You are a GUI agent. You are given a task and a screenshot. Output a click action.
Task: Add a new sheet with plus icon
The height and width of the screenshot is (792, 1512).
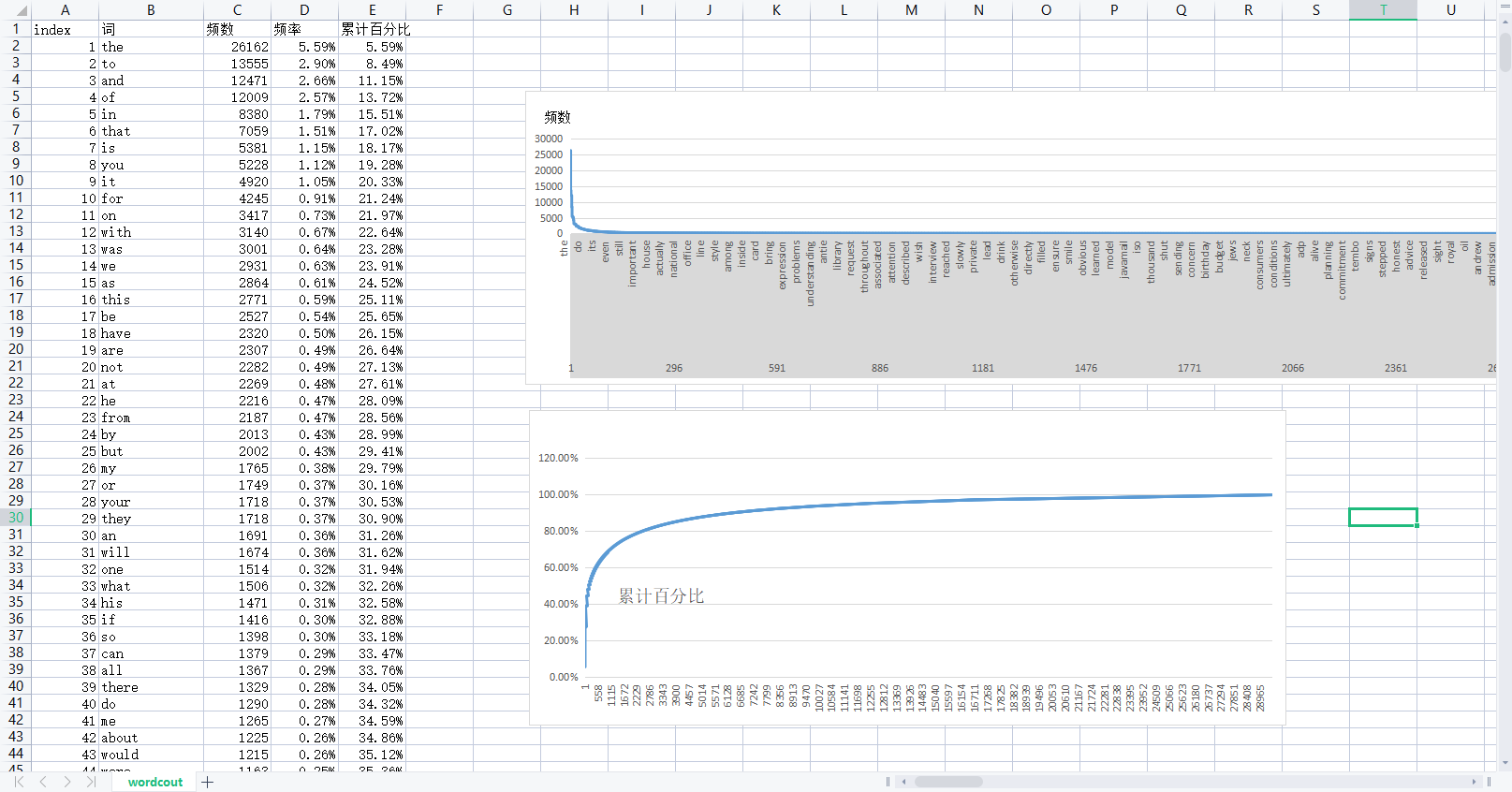pyautogui.click(x=208, y=782)
